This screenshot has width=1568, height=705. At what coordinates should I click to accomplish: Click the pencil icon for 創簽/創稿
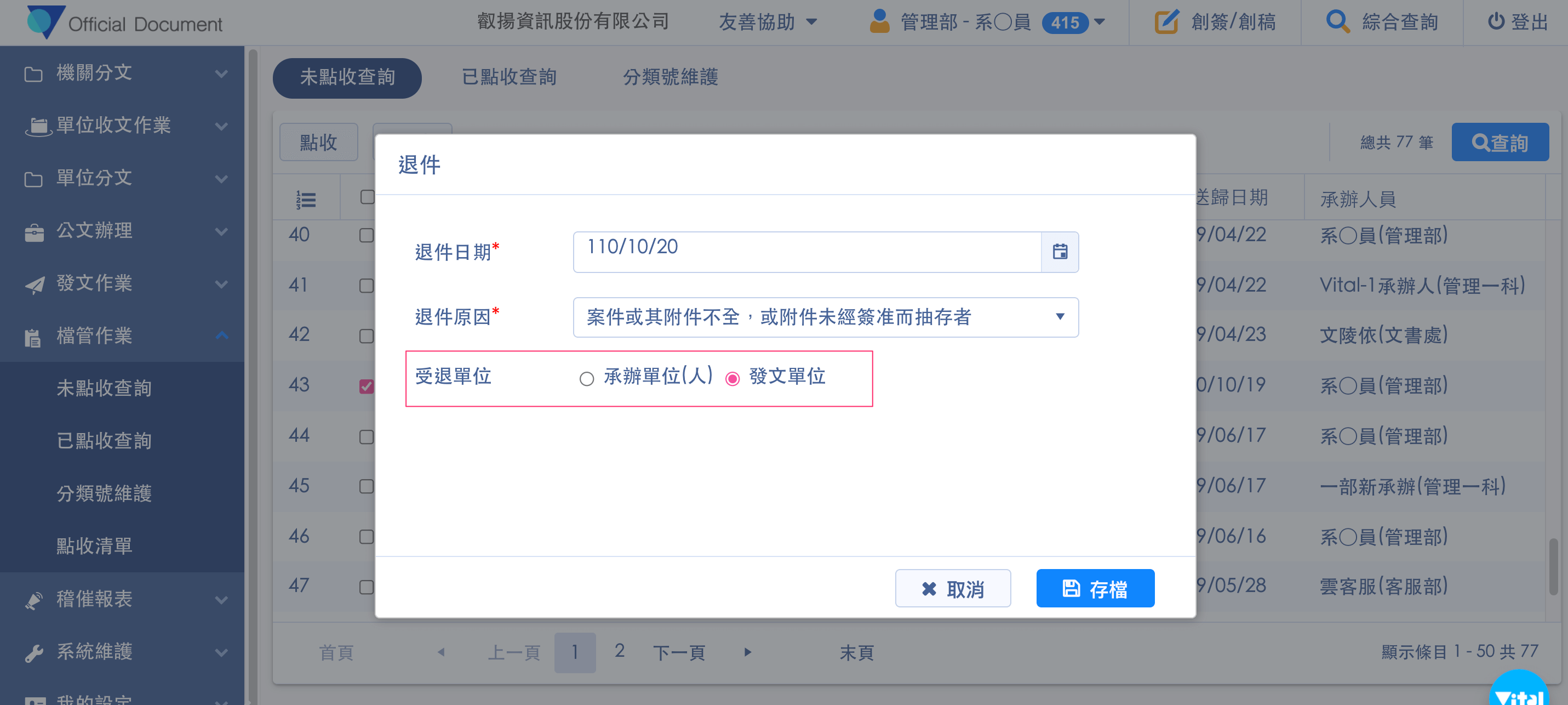[x=1166, y=22]
